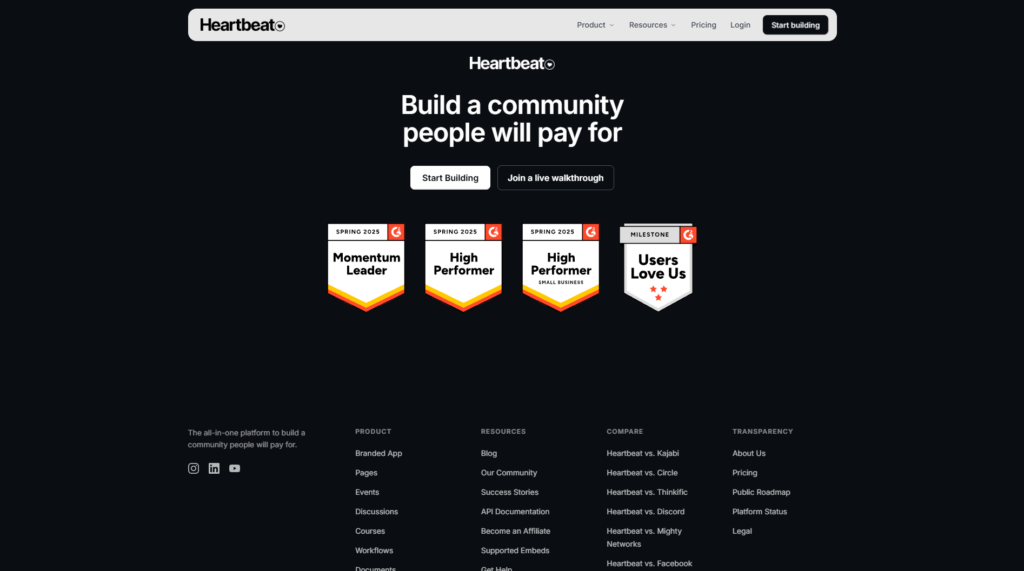Open the Pages footer link

click(366, 473)
